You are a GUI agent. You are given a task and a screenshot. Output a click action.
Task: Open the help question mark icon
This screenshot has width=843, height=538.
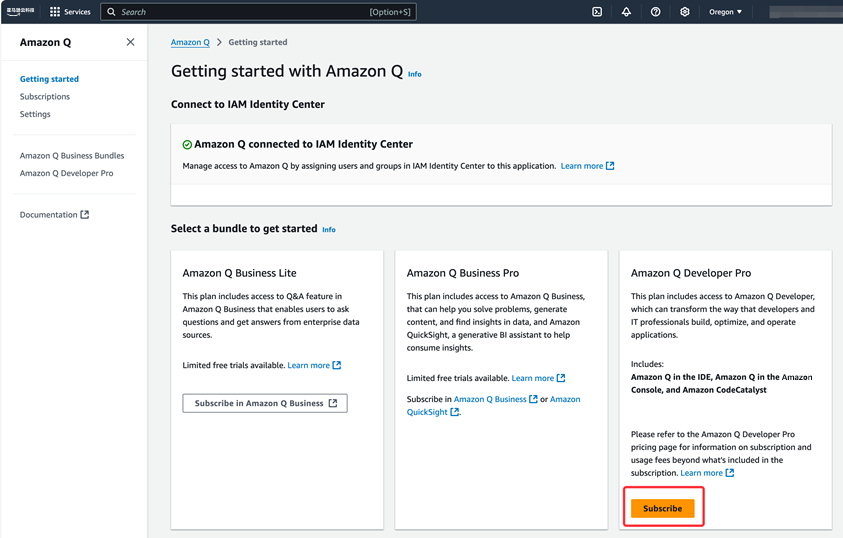655,12
